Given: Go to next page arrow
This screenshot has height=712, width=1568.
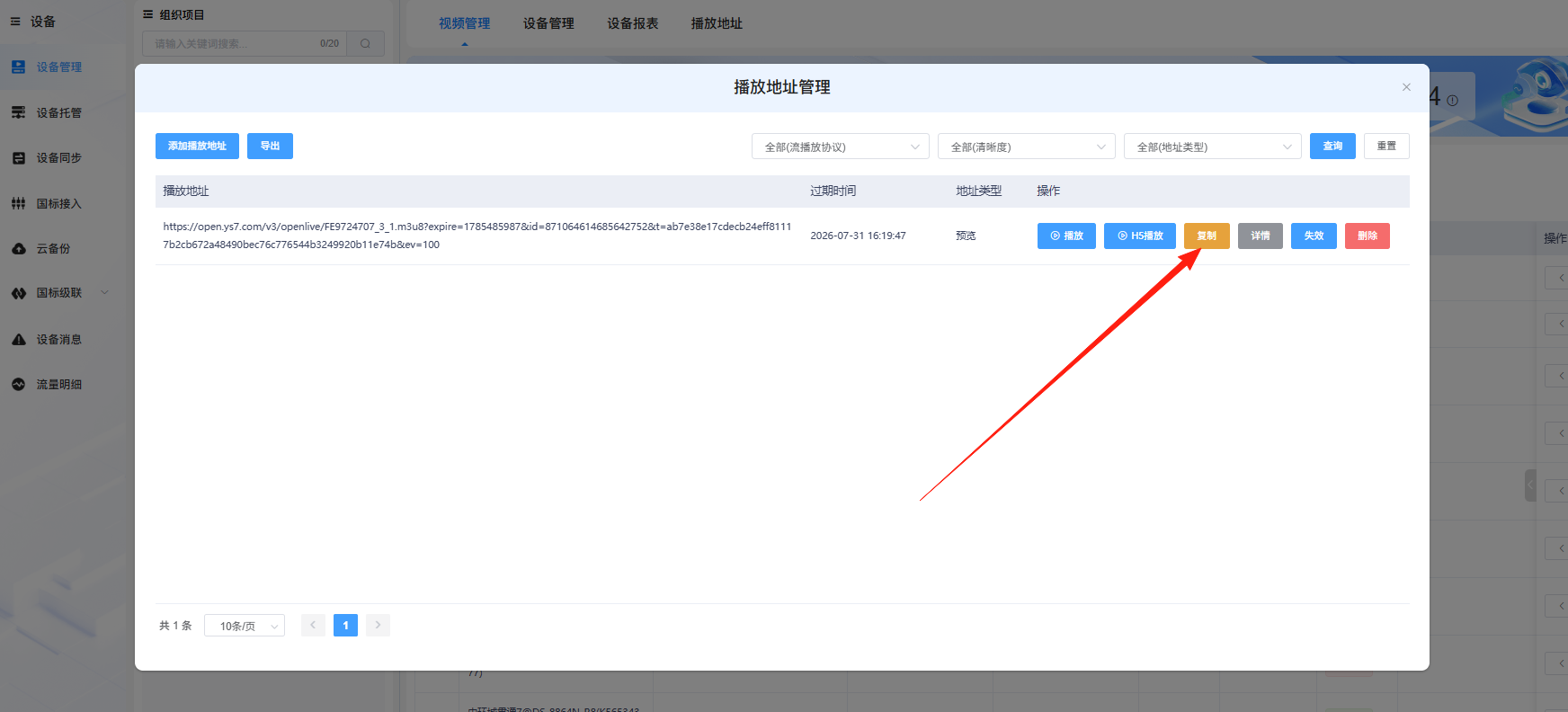Looking at the screenshot, I should click(378, 626).
